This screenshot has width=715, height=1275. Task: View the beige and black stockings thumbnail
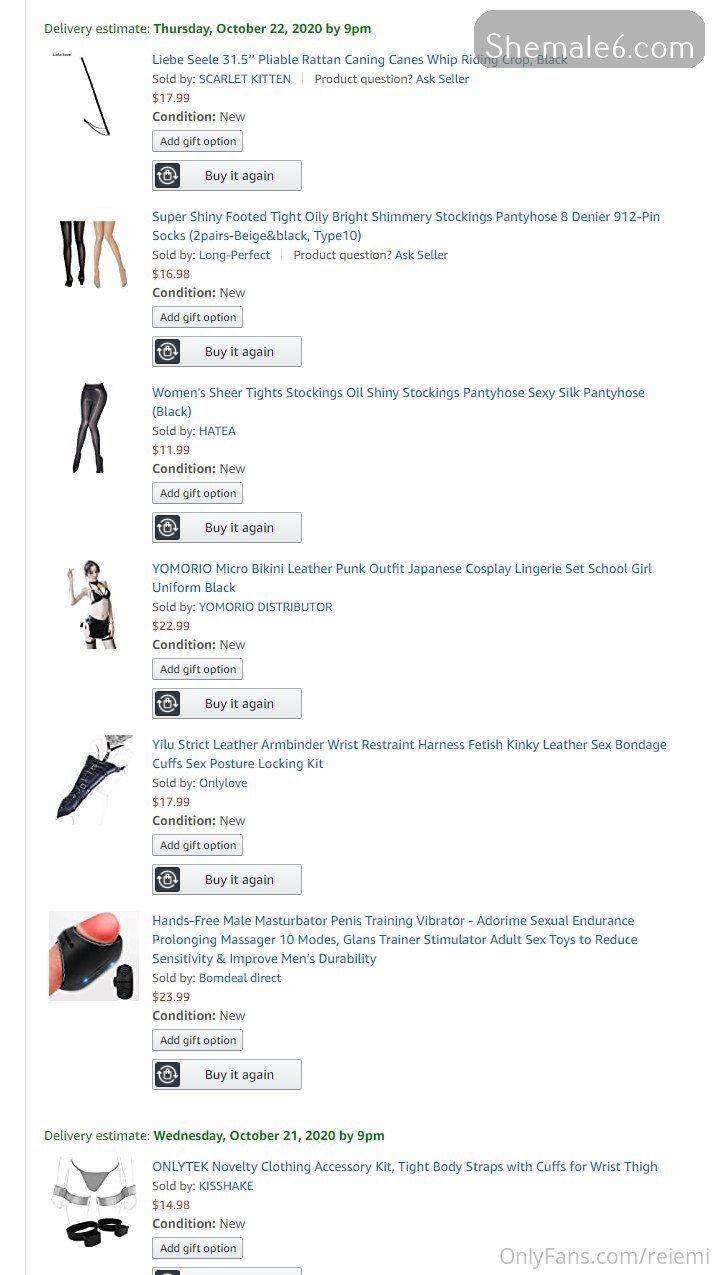[93, 254]
